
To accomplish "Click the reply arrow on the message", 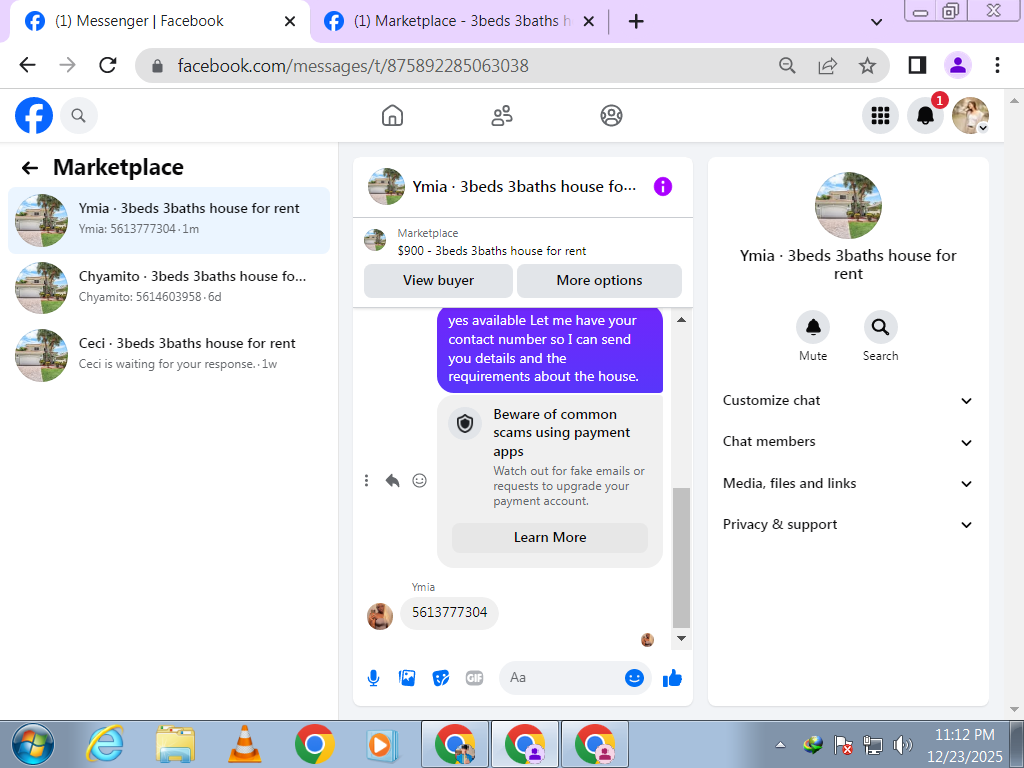I will point(392,481).
